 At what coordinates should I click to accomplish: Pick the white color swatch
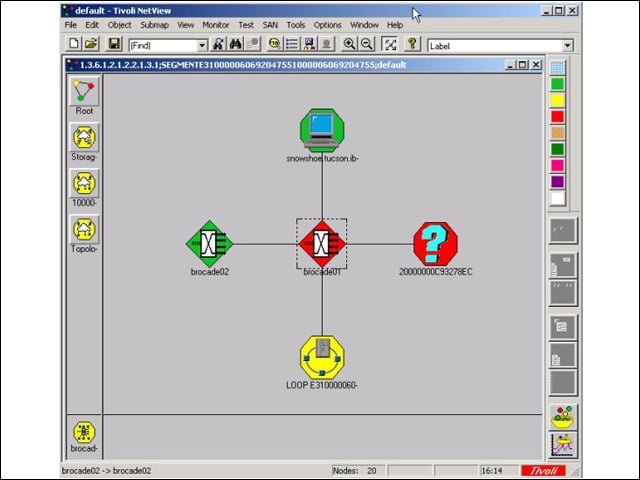tap(558, 199)
